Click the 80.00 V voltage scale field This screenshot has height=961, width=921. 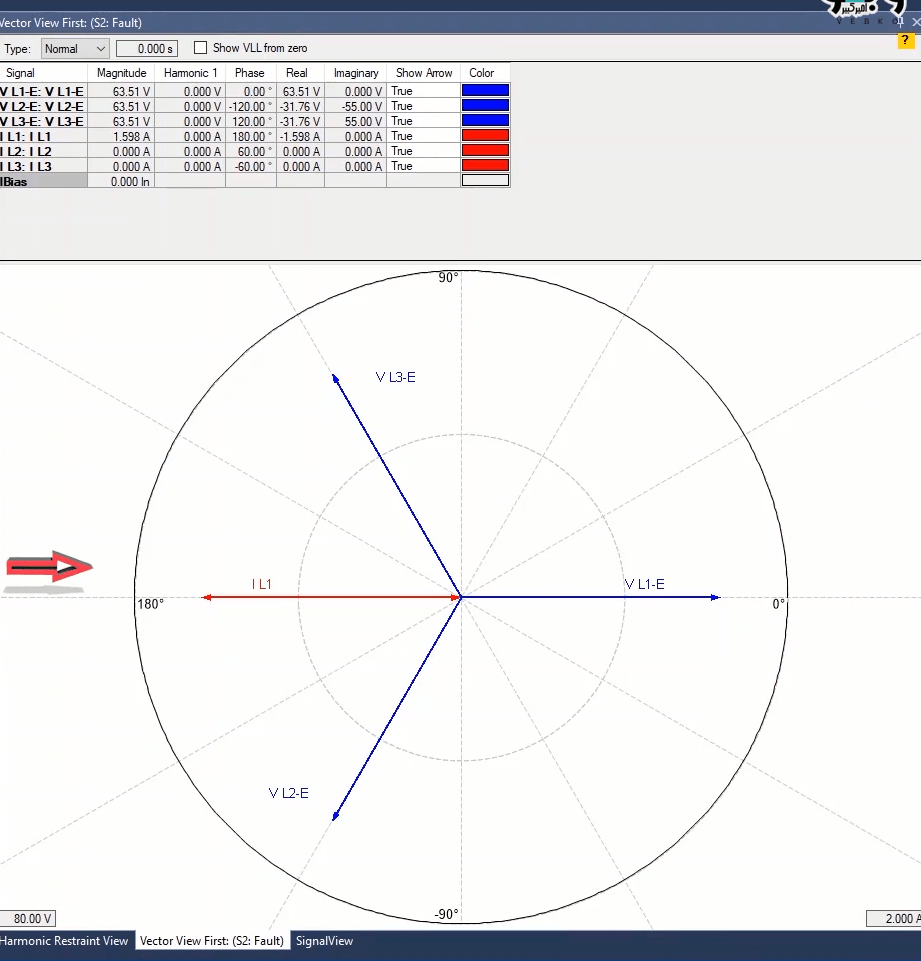point(28,919)
